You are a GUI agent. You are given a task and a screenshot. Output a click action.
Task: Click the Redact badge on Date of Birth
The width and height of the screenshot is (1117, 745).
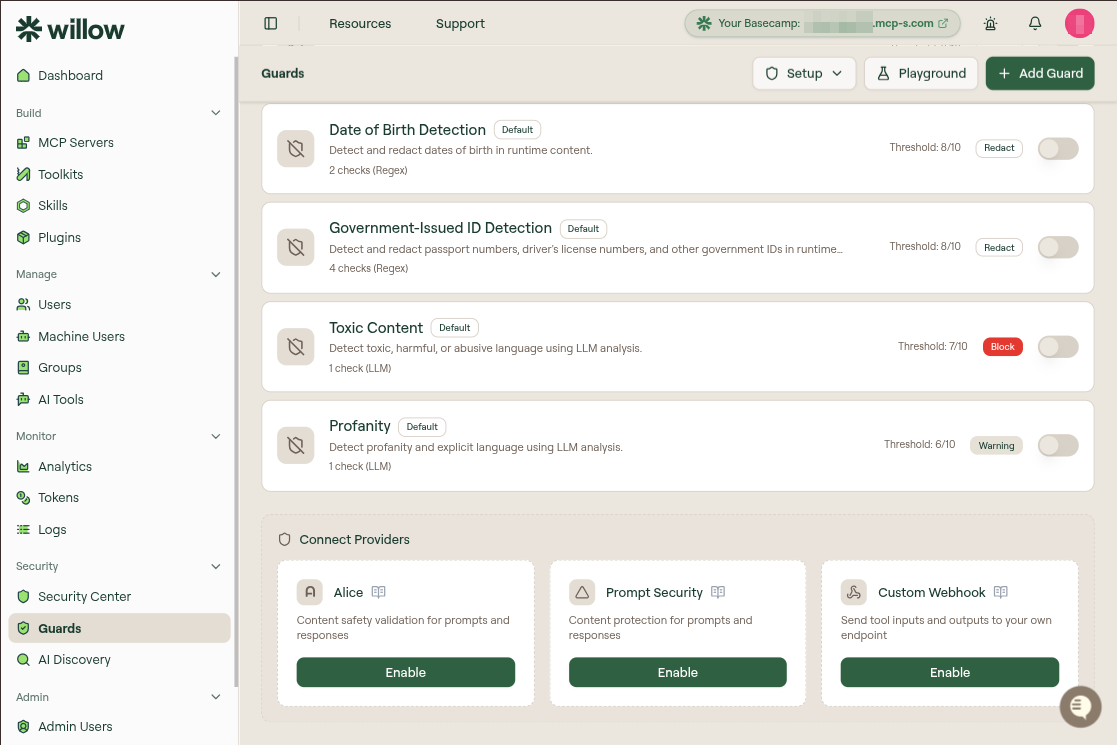pyautogui.click(x=999, y=148)
